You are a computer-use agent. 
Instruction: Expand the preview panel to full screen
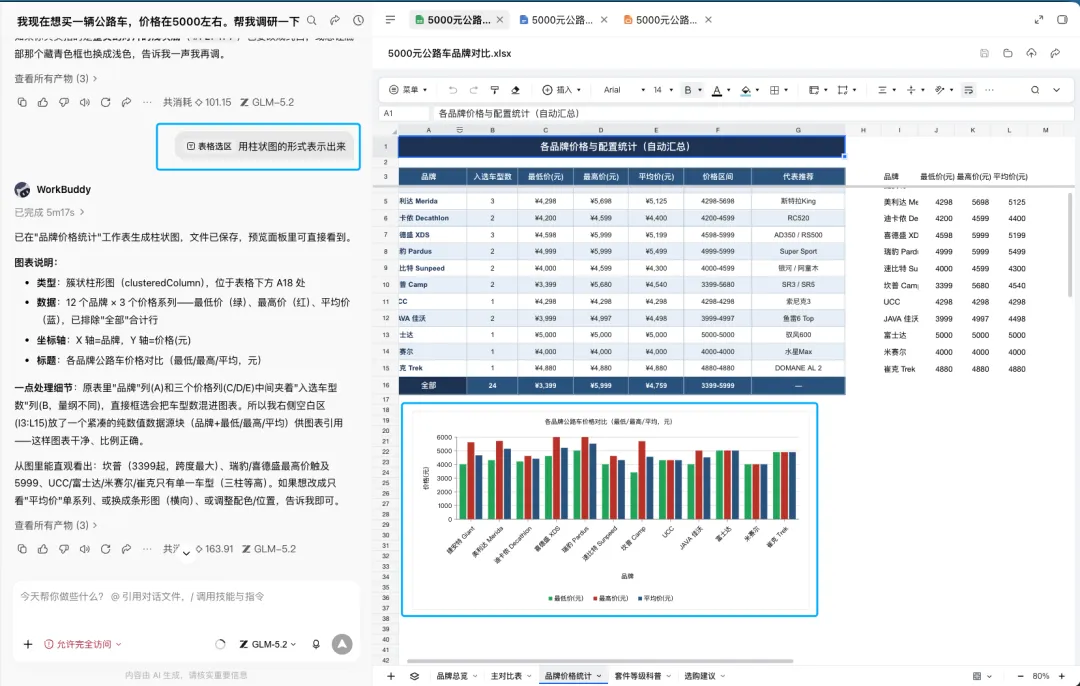click(1039, 20)
